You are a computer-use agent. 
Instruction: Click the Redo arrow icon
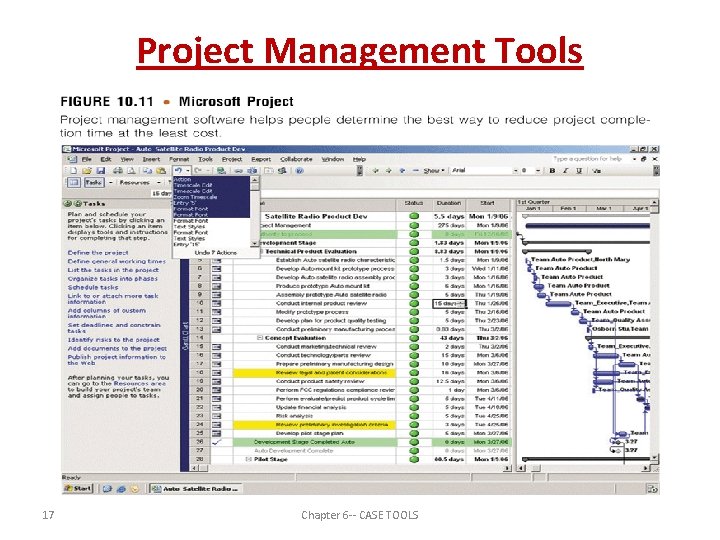198,171
